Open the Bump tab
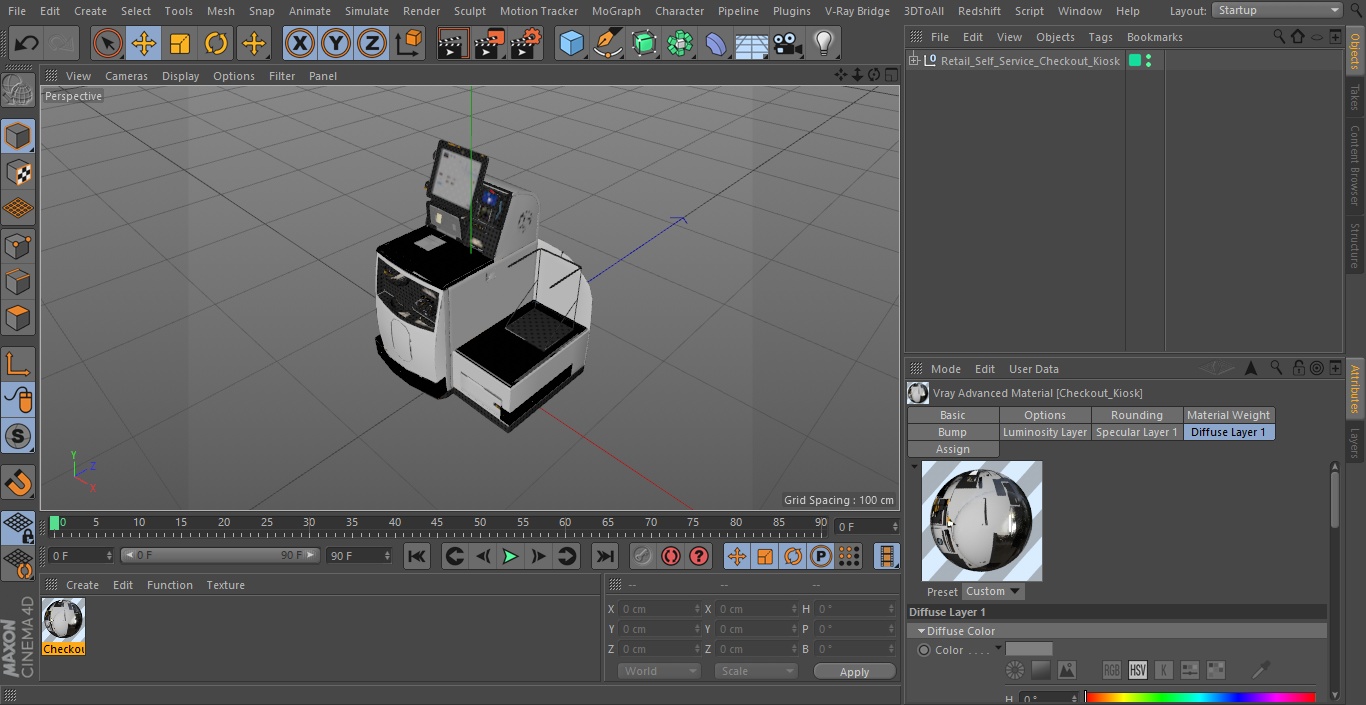The height and width of the screenshot is (705, 1366). [x=953, y=432]
